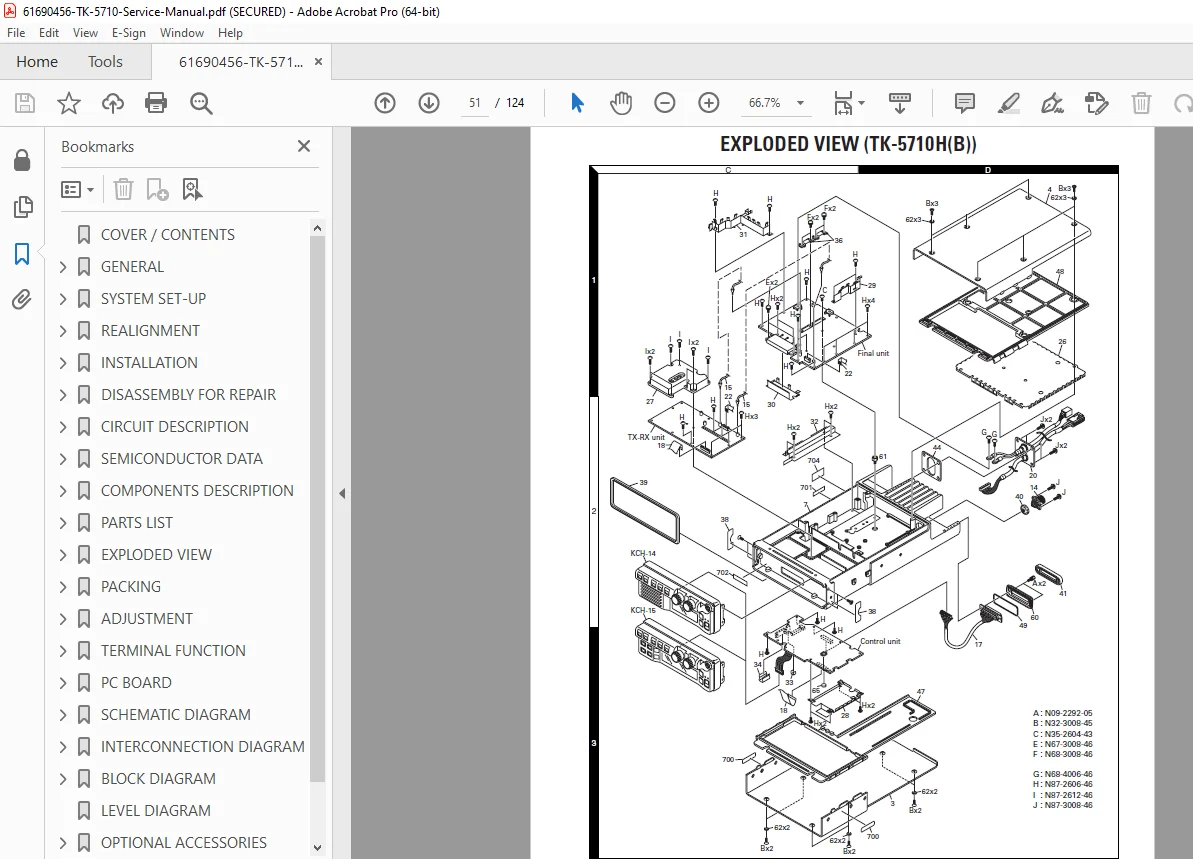Toggle the Bookmarks sidebar icon
Image resolution: width=1193 pixels, height=859 pixels.
[22, 253]
